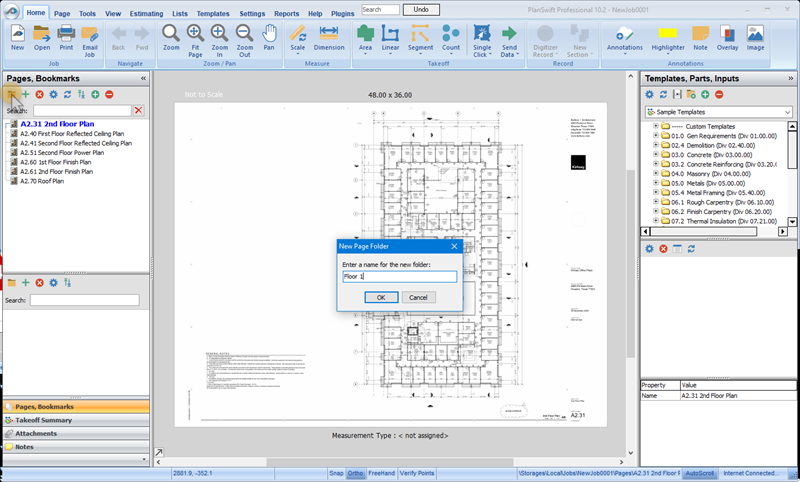Open the Annotations tool

[624, 40]
